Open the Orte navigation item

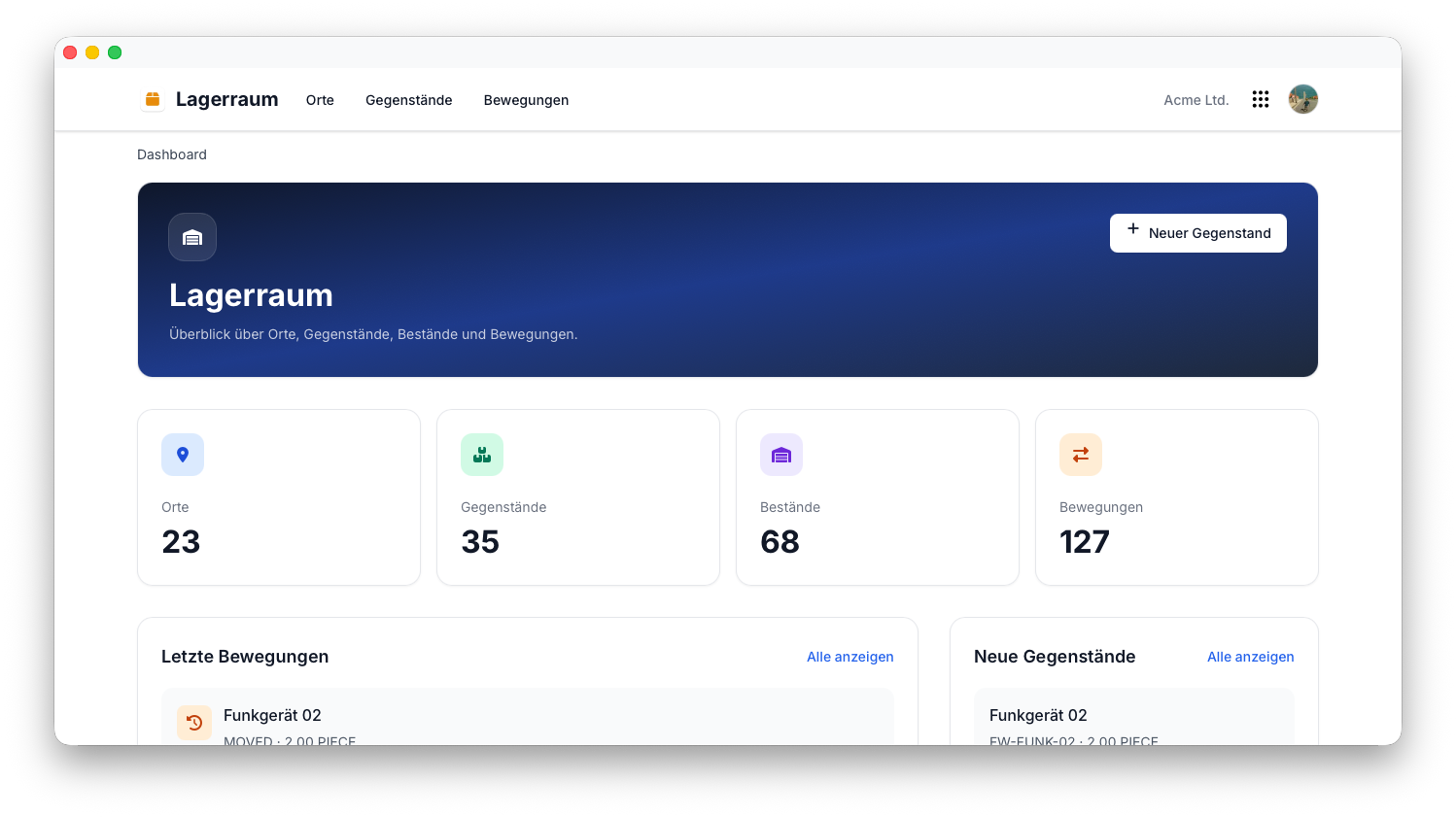pyautogui.click(x=320, y=100)
